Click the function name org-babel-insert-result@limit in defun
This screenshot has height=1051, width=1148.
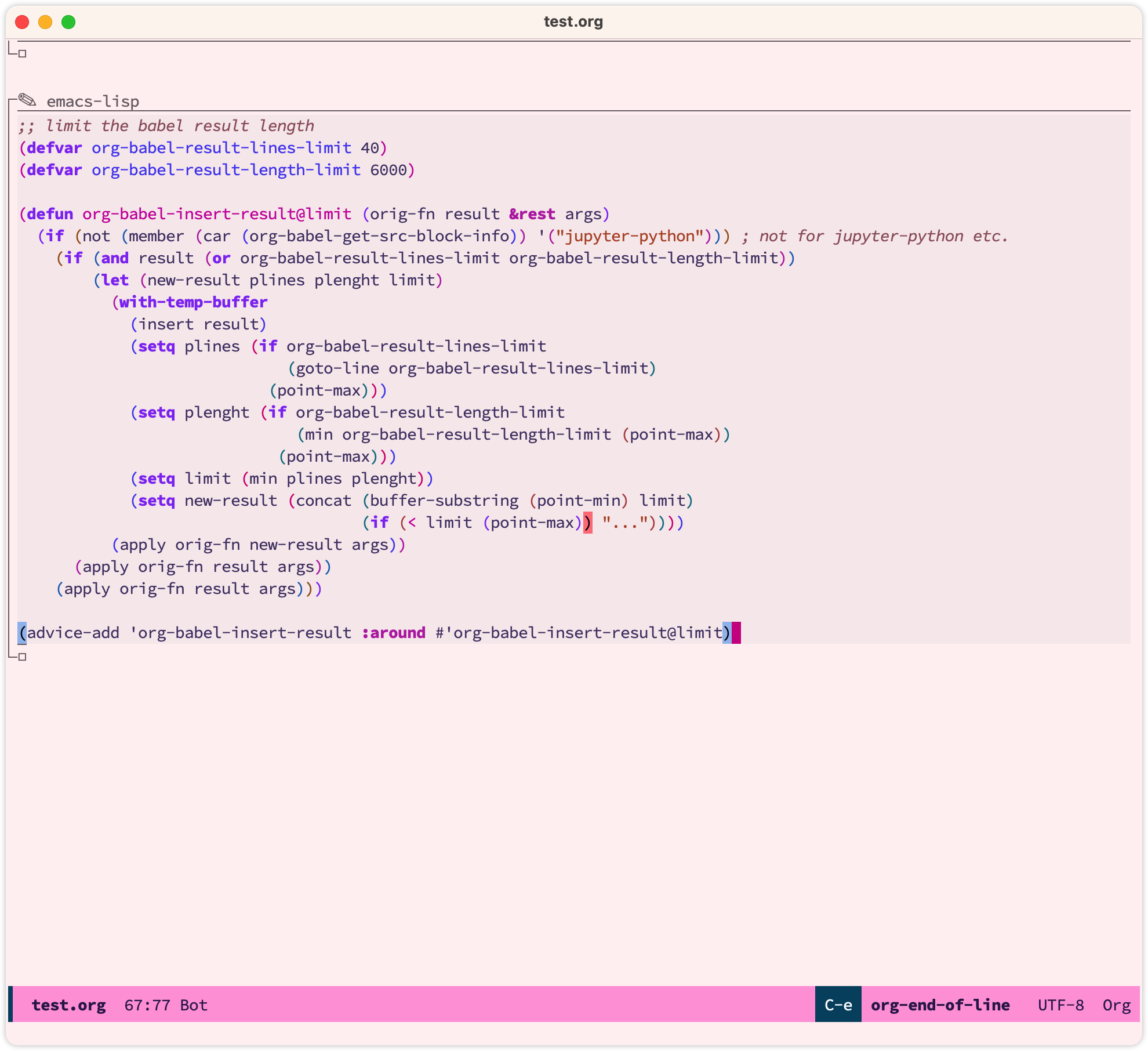click(x=217, y=214)
